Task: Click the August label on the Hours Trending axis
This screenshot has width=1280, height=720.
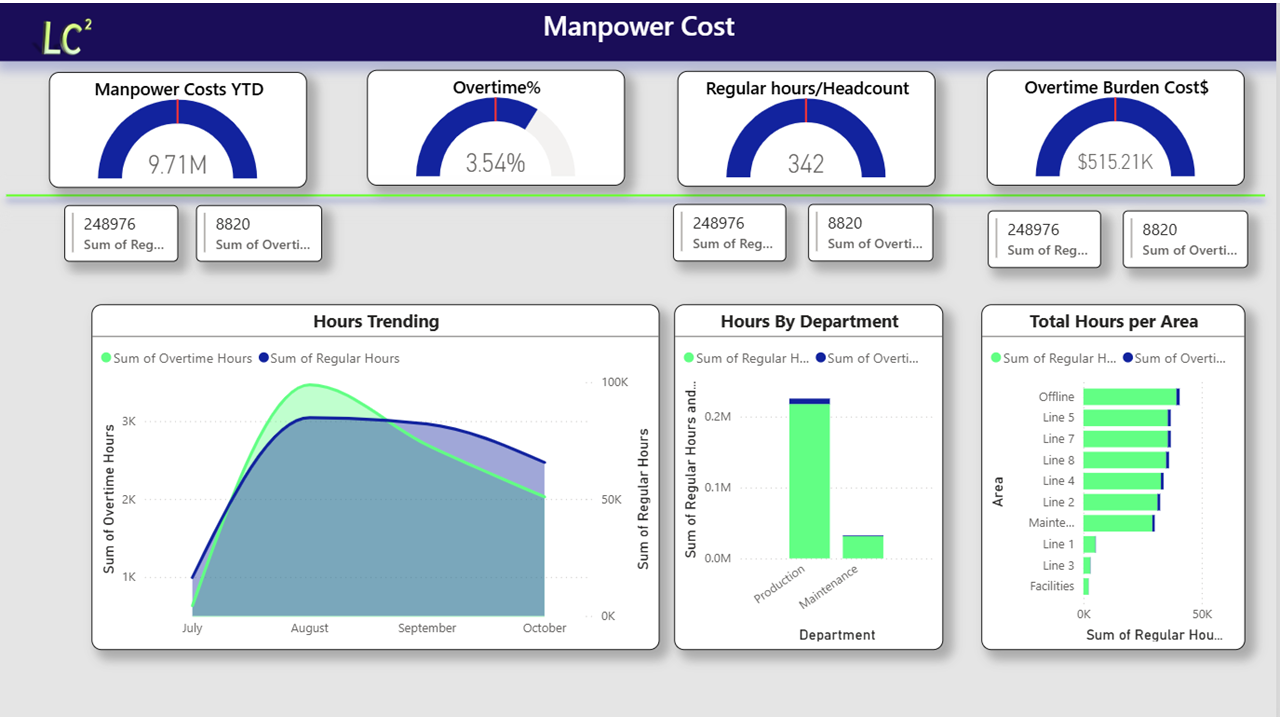Action: tap(309, 628)
